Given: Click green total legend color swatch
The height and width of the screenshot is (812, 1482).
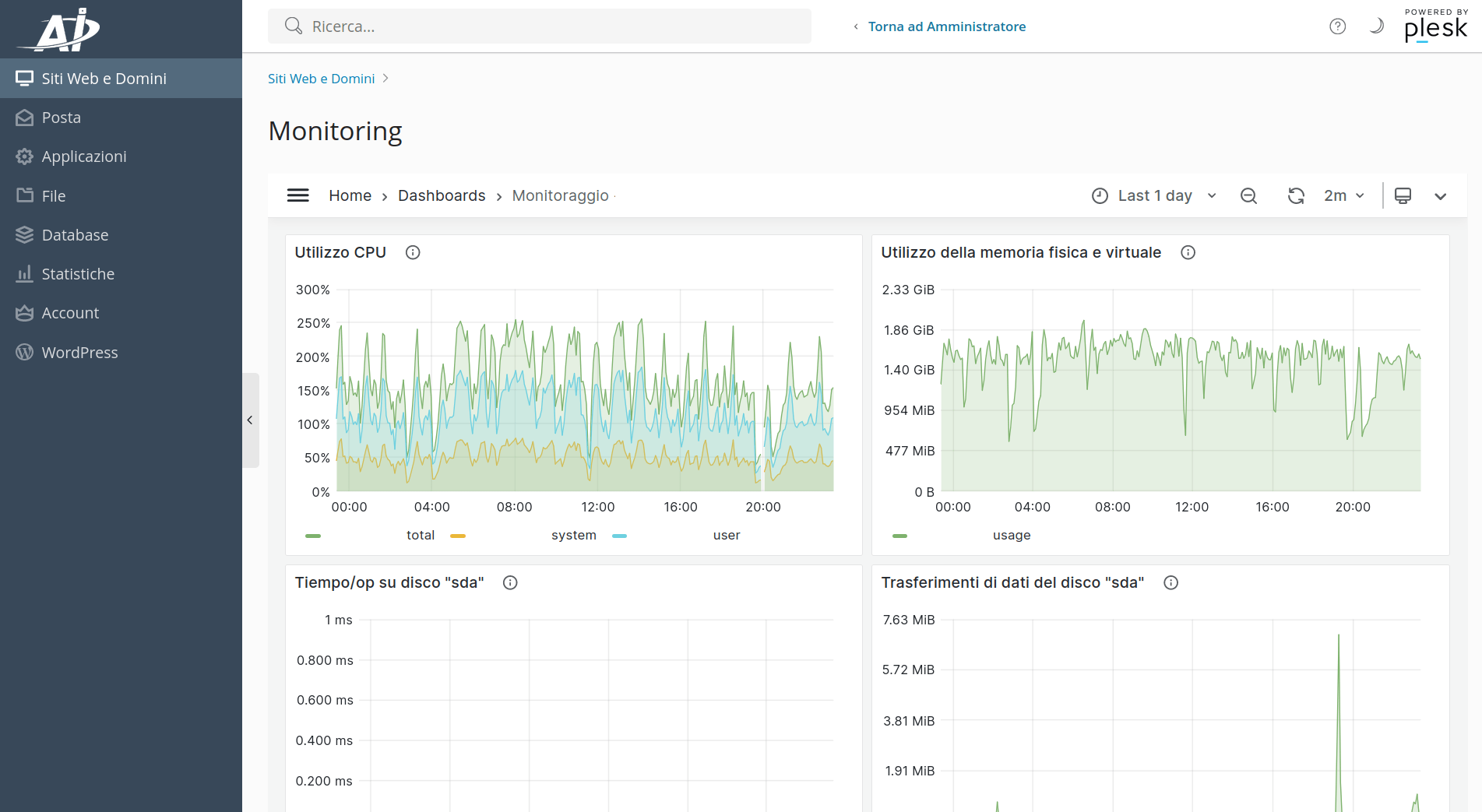Looking at the screenshot, I should (313, 536).
